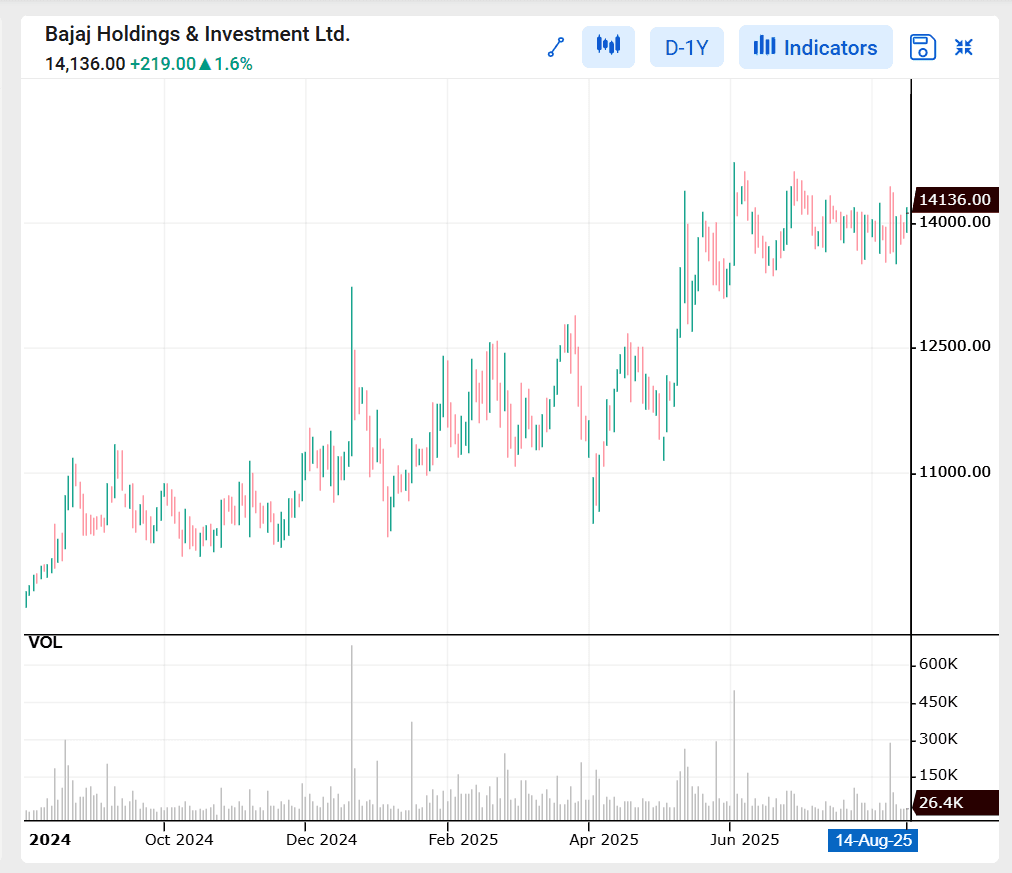Click the 14136.00 price axis marker
Viewport: 1012px width, 873px height.
pos(956,199)
